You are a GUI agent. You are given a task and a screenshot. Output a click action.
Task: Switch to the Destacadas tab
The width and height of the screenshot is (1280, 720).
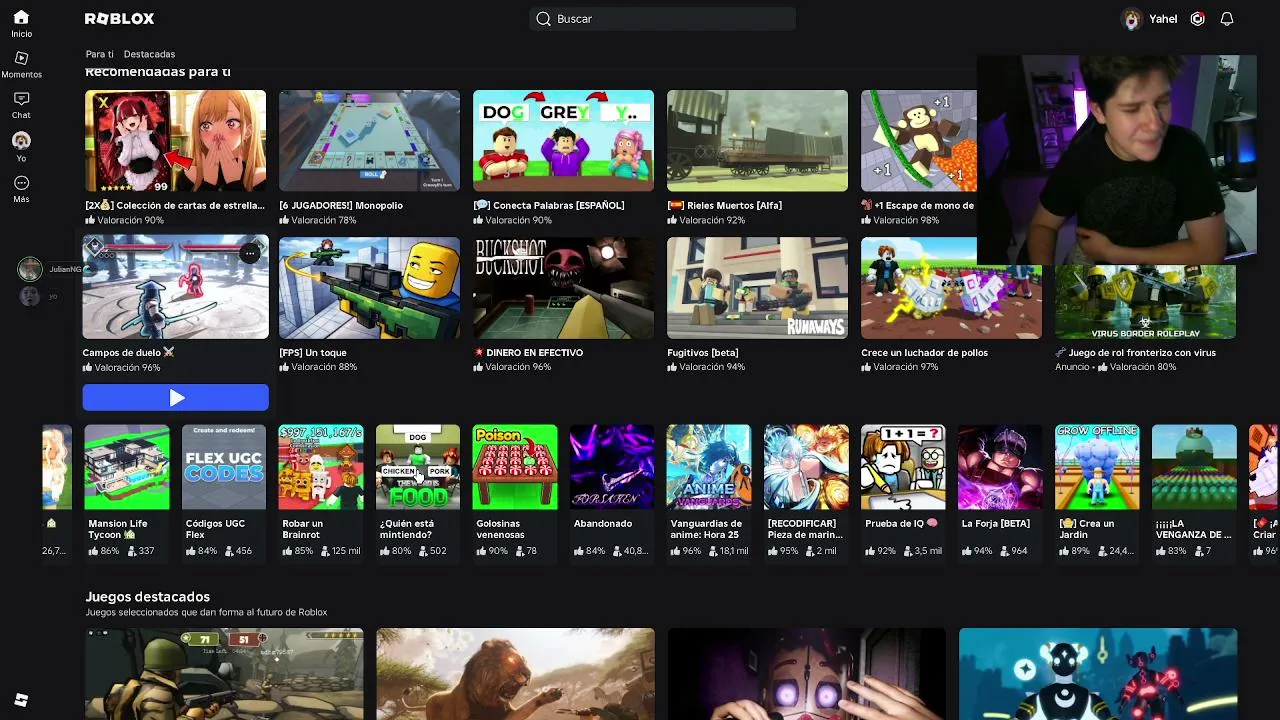(149, 54)
